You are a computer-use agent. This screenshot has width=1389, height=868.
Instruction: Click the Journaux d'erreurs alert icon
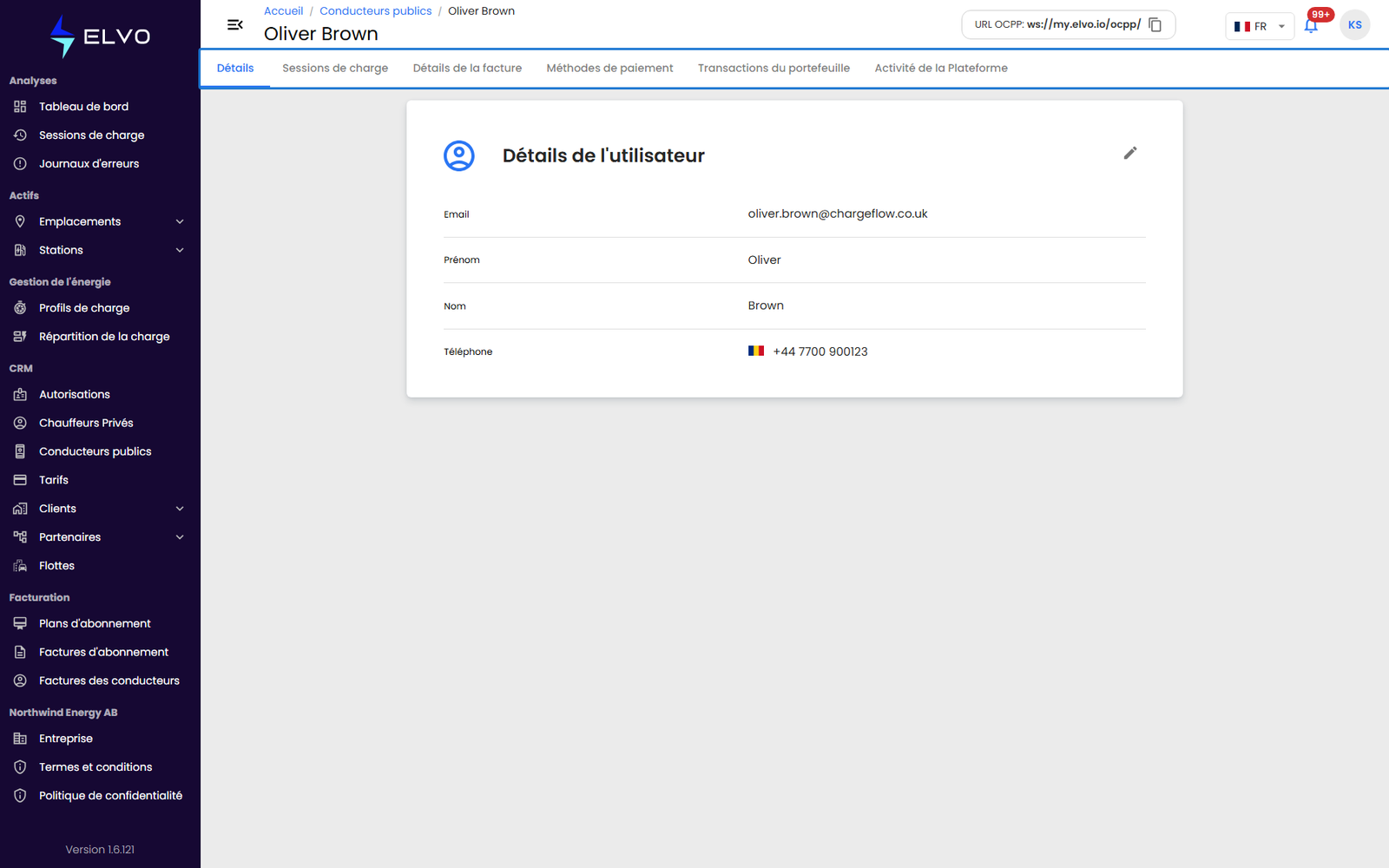click(x=20, y=164)
